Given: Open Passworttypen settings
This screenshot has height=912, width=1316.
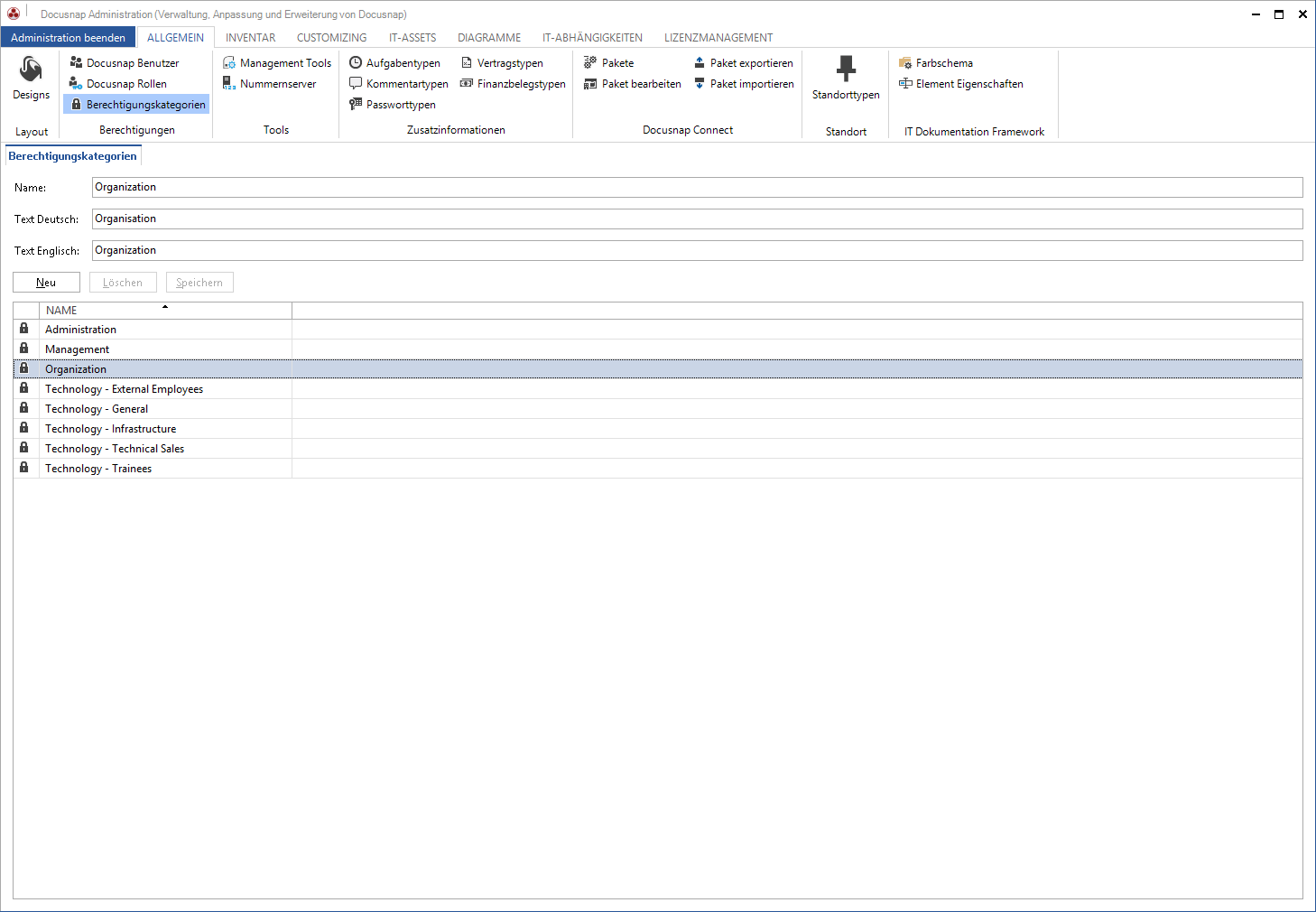Looking at the screenshot, I should [x=393, y=105].
